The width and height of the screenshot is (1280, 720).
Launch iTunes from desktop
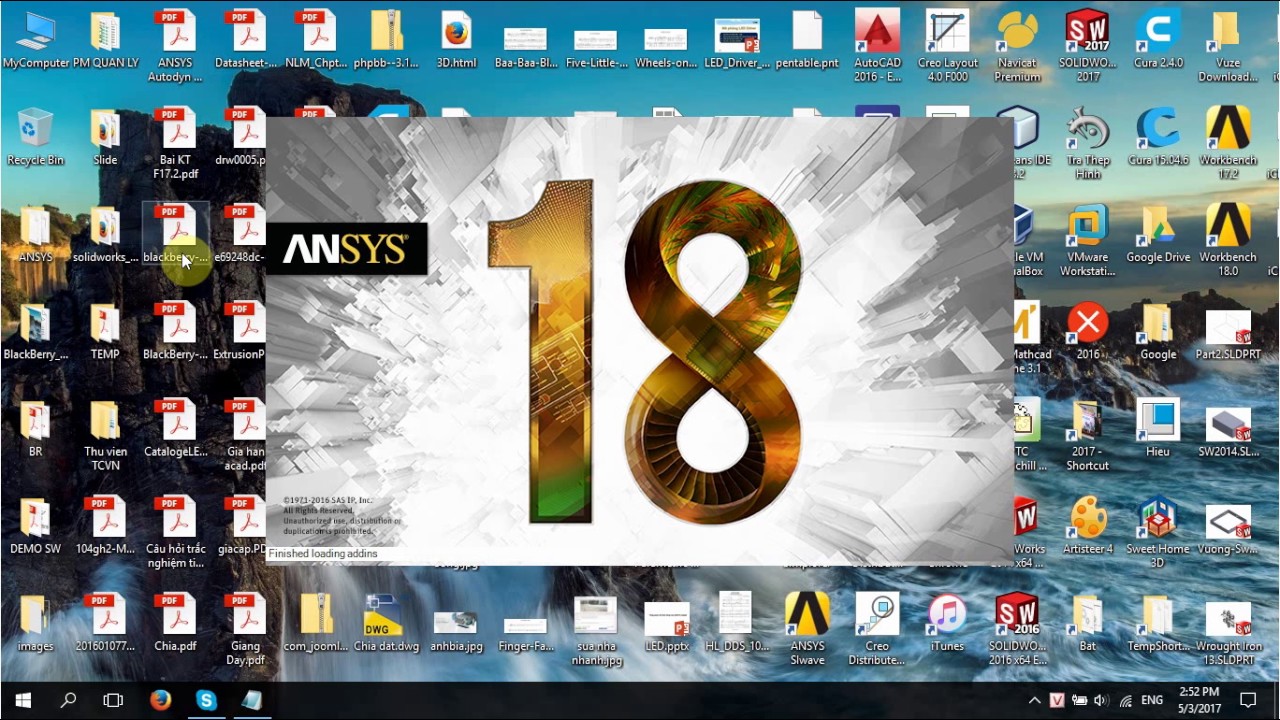[x=947, y=622]
